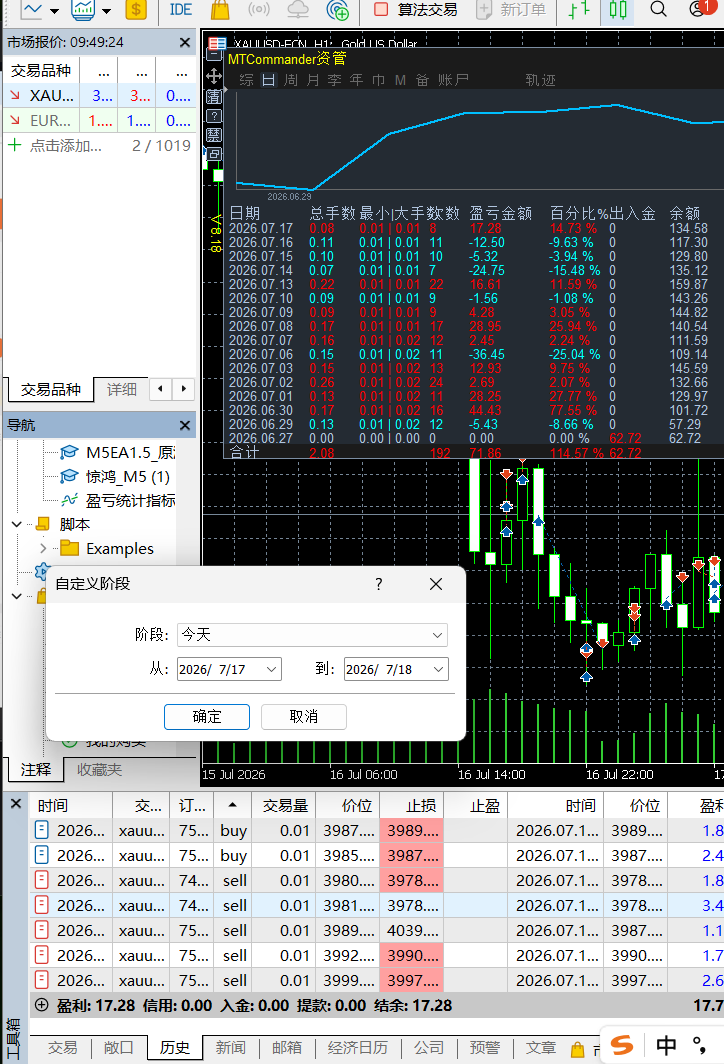
Task: Open the cloud VPS hosting icon
Action: coord(297,10)
